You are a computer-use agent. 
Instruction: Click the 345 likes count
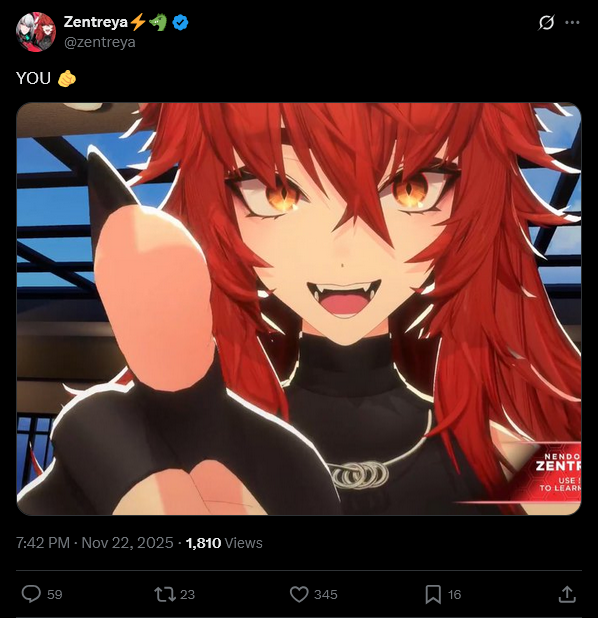[x=326, y=594]
